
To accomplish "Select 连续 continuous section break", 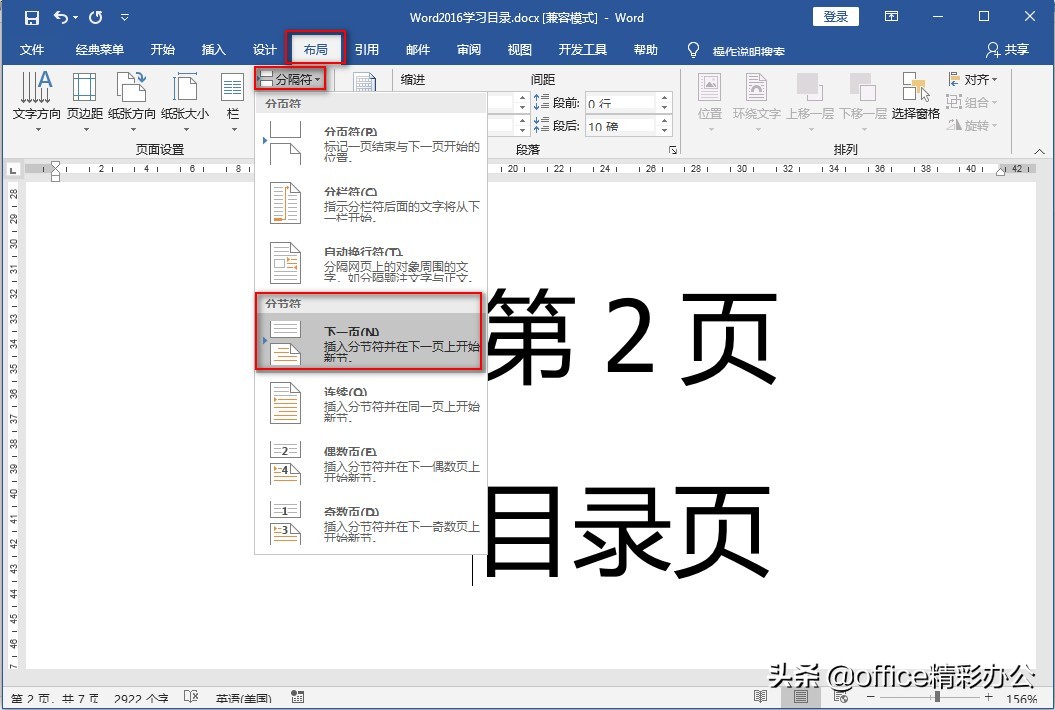I will tap(371, 403).
